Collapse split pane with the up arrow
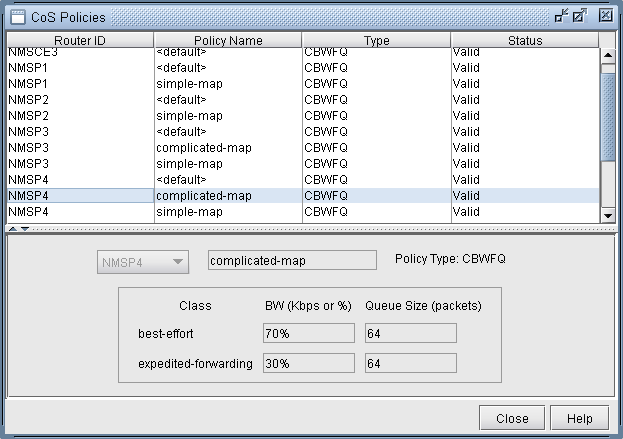The width and height of the screenshot is (623, 439). click(x=12, y=229)
